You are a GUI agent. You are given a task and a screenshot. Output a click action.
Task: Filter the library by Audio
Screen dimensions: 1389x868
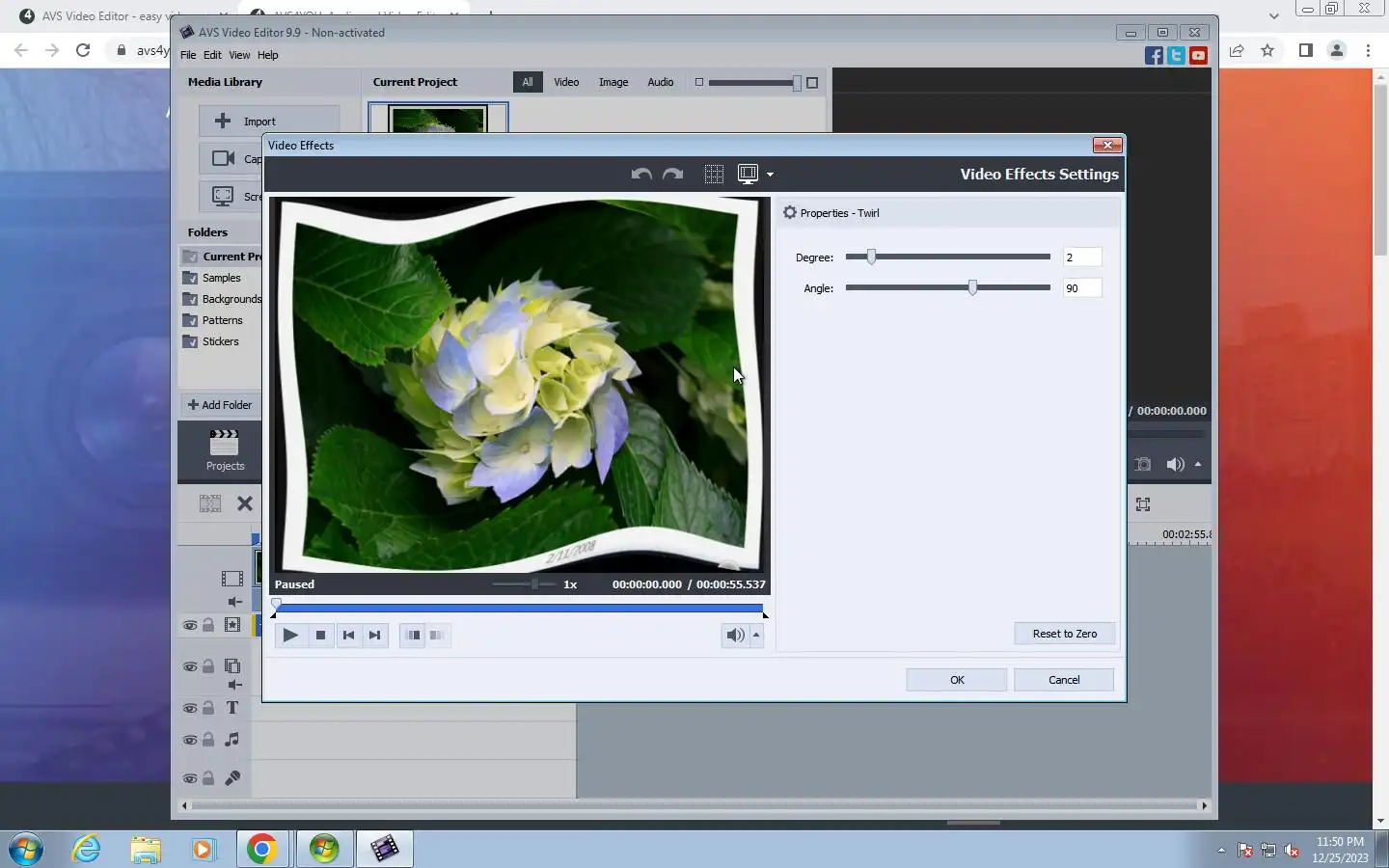point(661,82)
